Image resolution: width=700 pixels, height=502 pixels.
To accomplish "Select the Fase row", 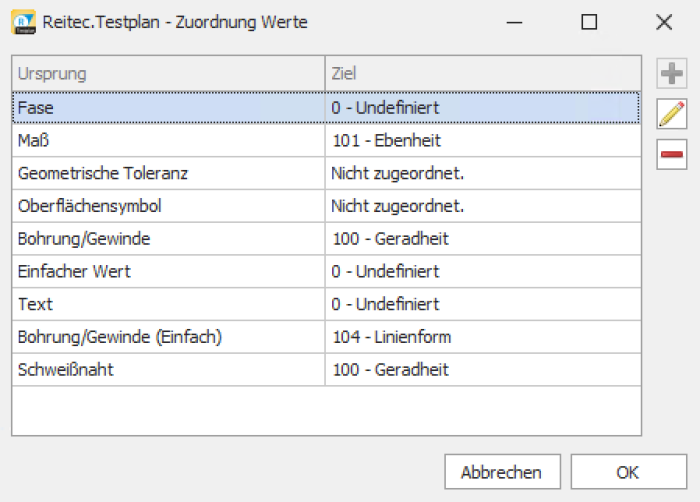I will [167, 107].
